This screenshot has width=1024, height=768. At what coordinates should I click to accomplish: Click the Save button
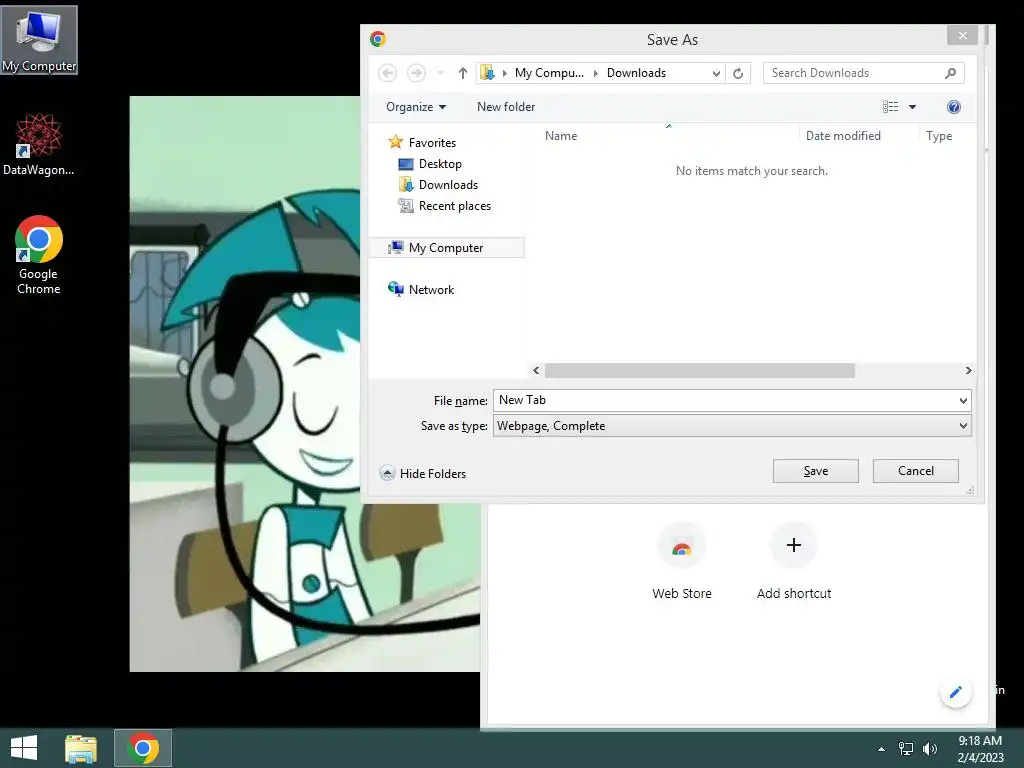816,471
